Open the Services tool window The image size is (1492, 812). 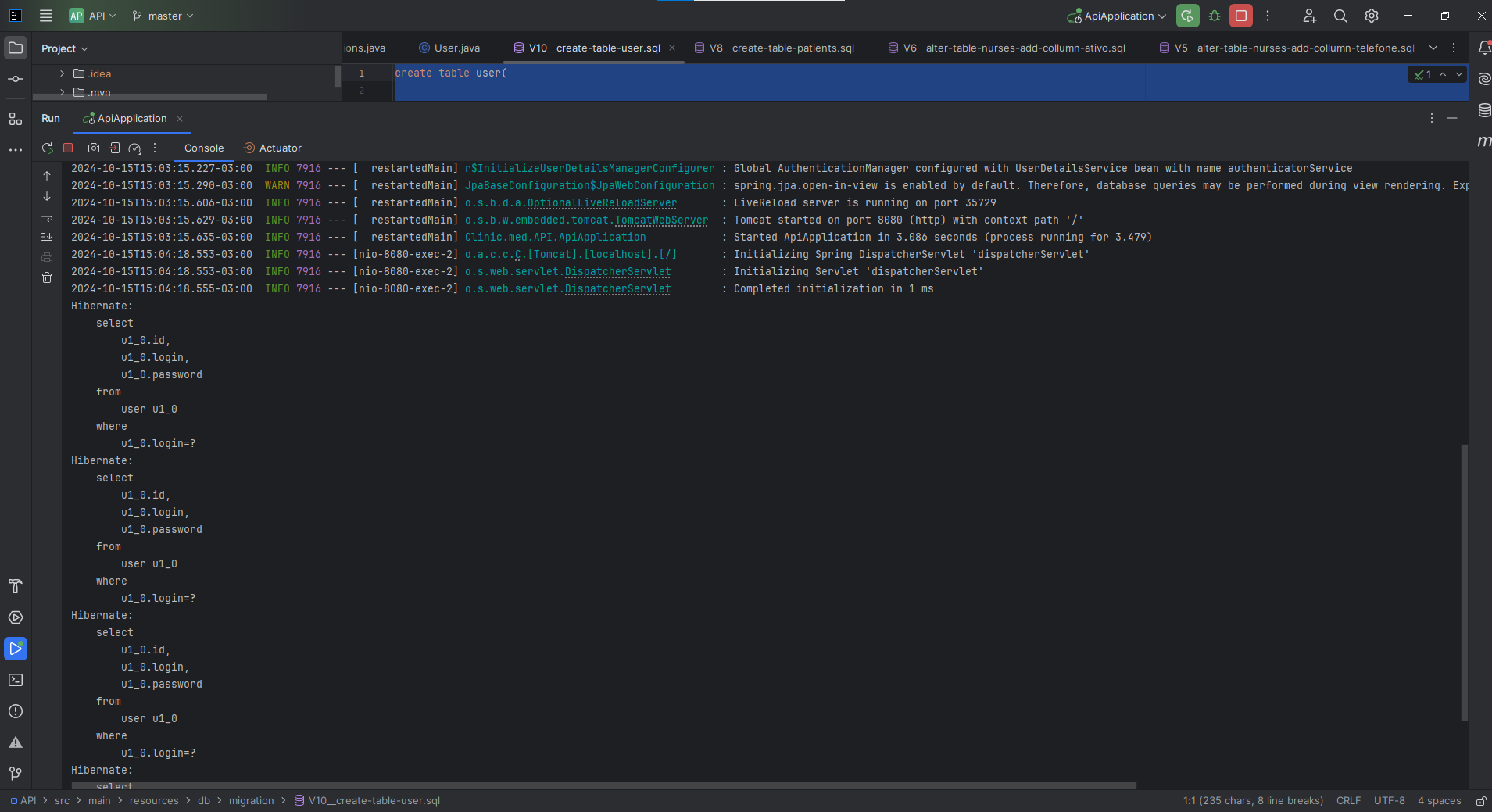(x=16, y=617)
